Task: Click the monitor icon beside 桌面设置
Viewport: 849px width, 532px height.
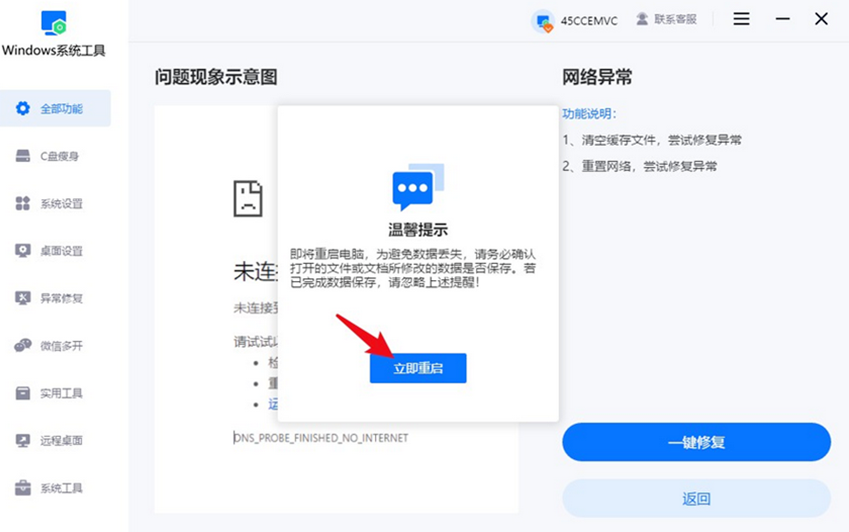Action: pos(23,251)
